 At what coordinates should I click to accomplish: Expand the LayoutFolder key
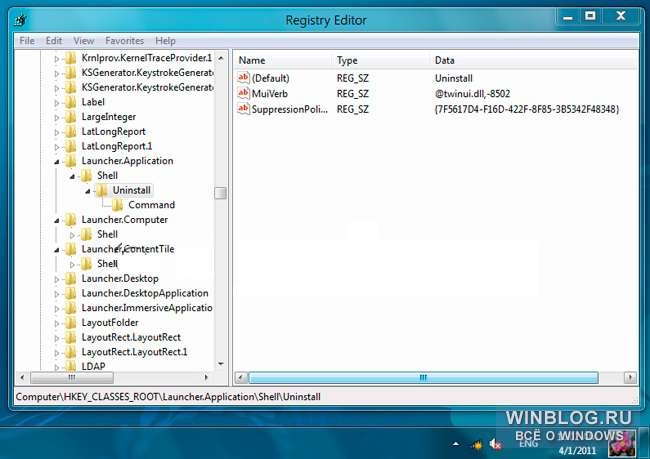[57, 323]
